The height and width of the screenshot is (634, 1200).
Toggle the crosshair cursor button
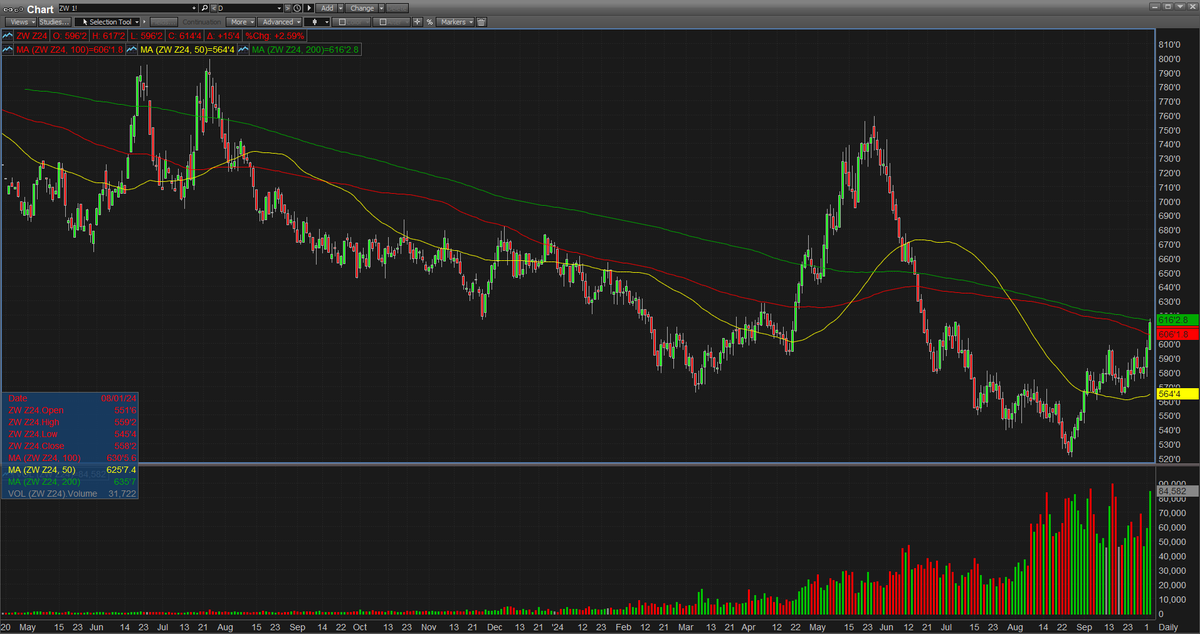pos(417,22)
